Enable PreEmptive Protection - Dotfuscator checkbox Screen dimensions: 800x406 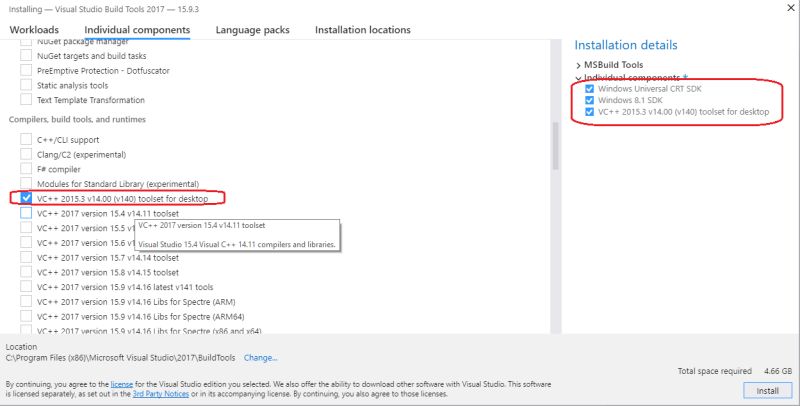pos(26,70)
